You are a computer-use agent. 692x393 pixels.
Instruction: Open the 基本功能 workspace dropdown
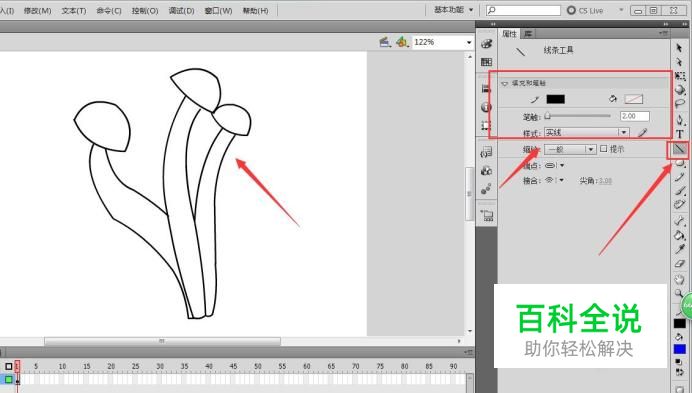pyautogui.click(x=453, y=10)
